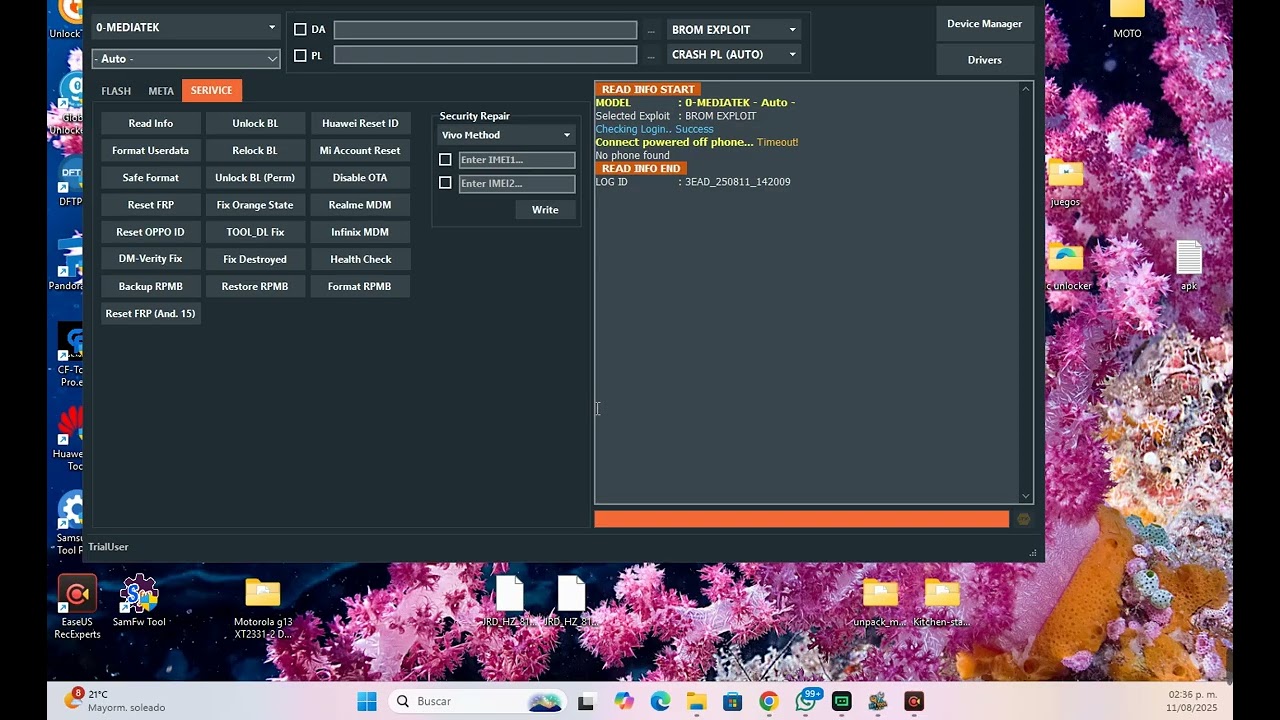Click the Restore RPMB button
Image resolution: width=1280 pixels, height=720 pixels.
[255, 286]
